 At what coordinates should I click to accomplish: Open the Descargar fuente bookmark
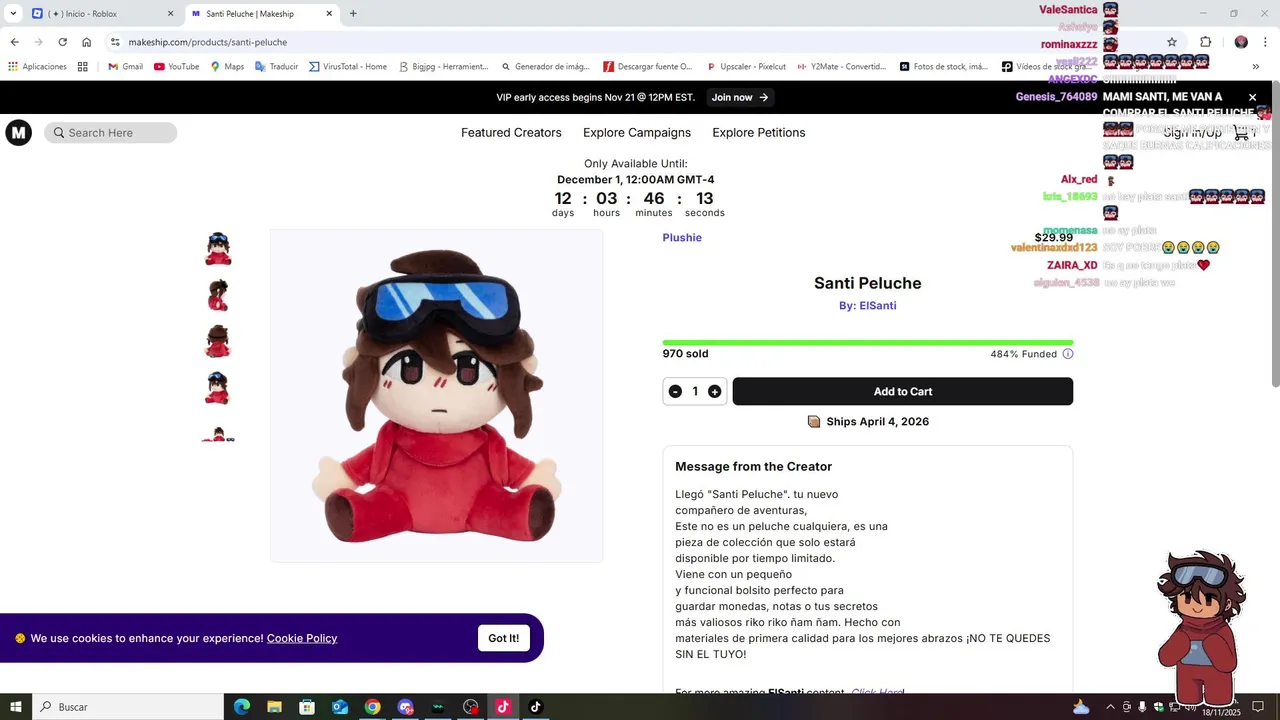coord(647,67)
